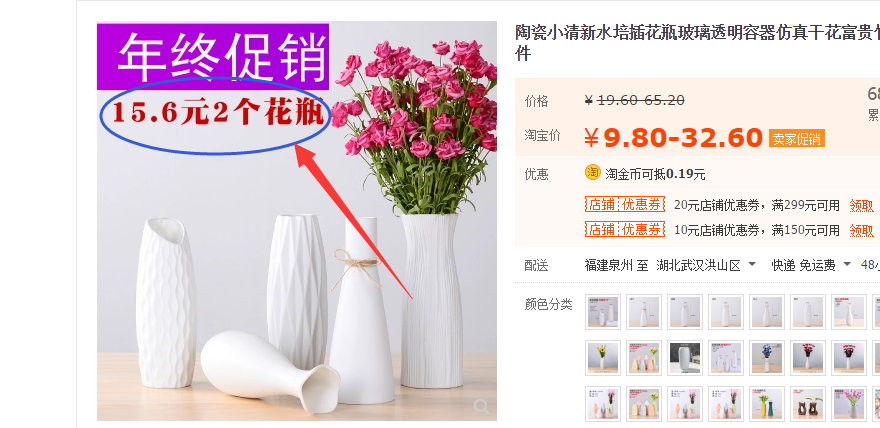The height and width of the screenshot is (428, 880).
Task: Open the main vase product image
Action: pos(297,221)
